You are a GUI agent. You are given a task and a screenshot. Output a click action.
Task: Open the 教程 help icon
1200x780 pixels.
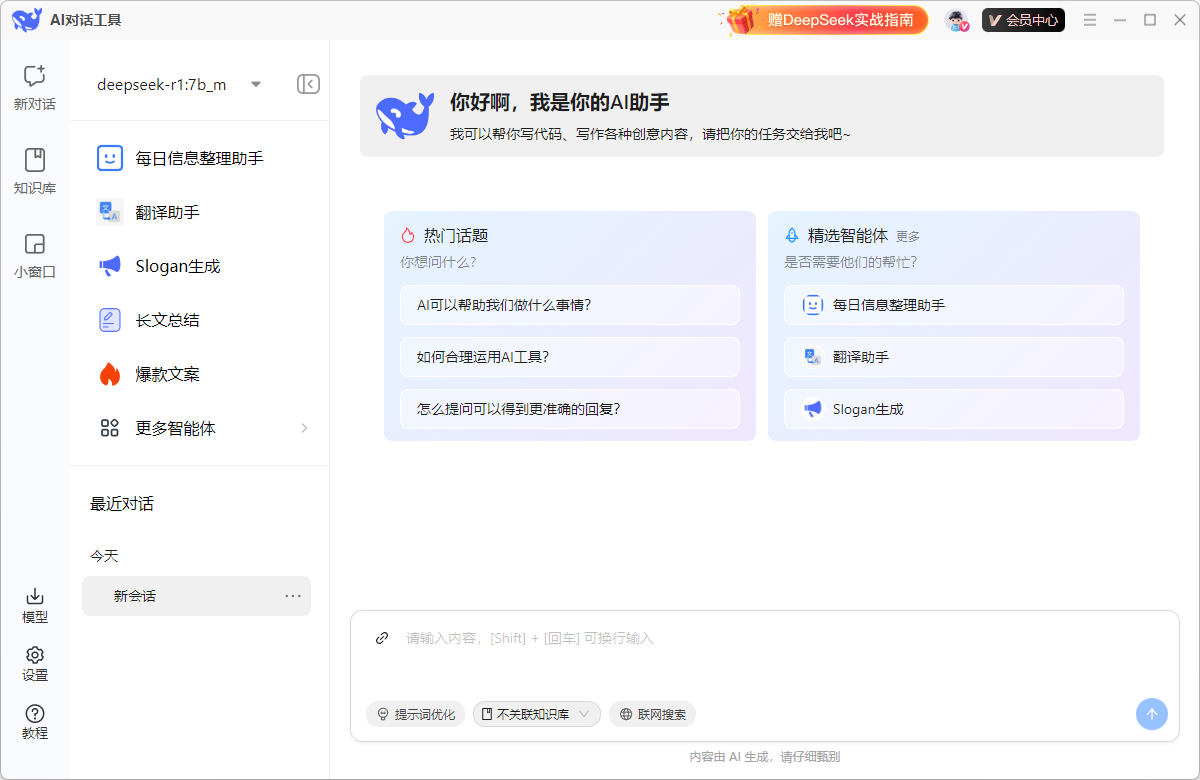pyautogui.click(x=34, y=717)
